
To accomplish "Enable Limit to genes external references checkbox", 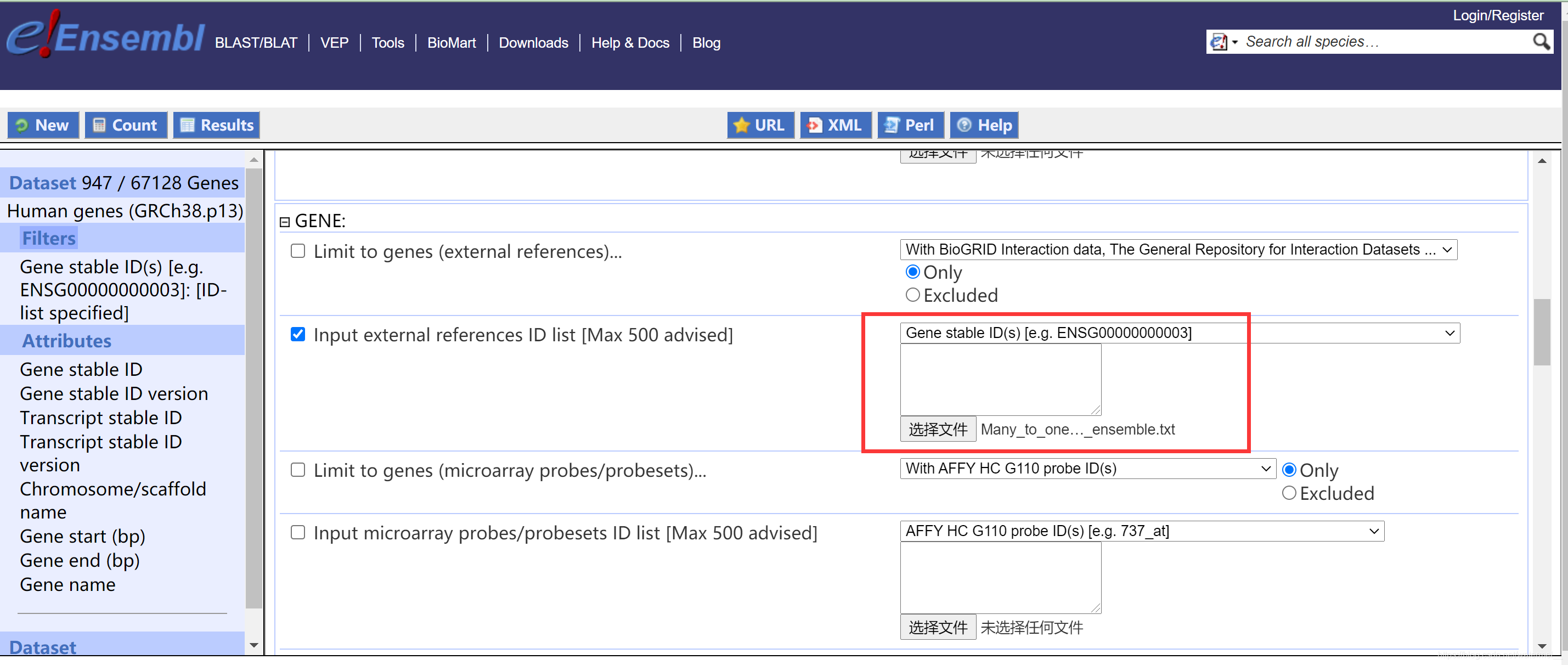I will 298,251.
